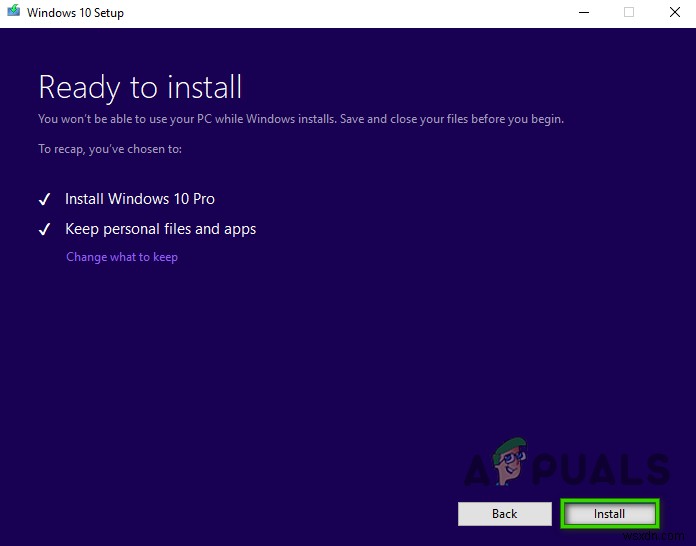The height and width of the screenshot is (546, 696).
Task: Click the checkmark beside Install Windows 10 Pro
Action: click(44, 199)
